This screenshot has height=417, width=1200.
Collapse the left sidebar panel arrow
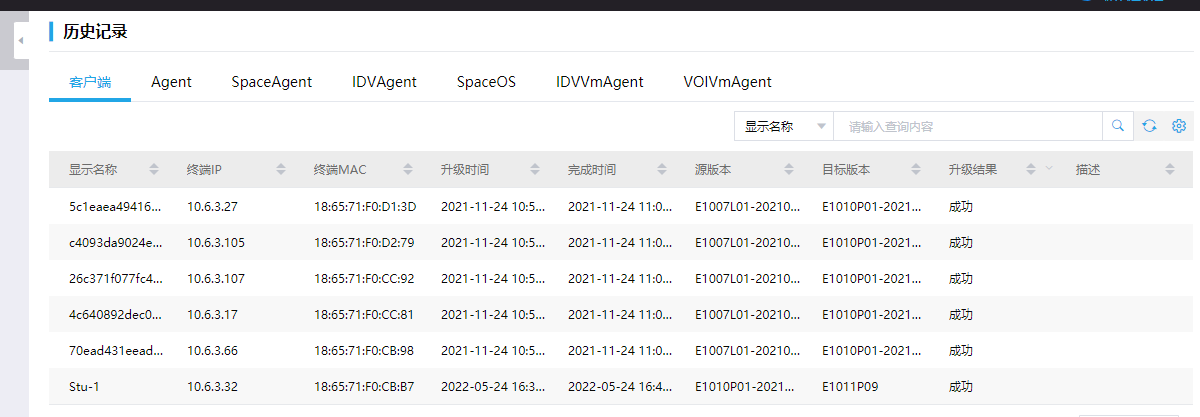pyautogui.click(x=21, y=41)
